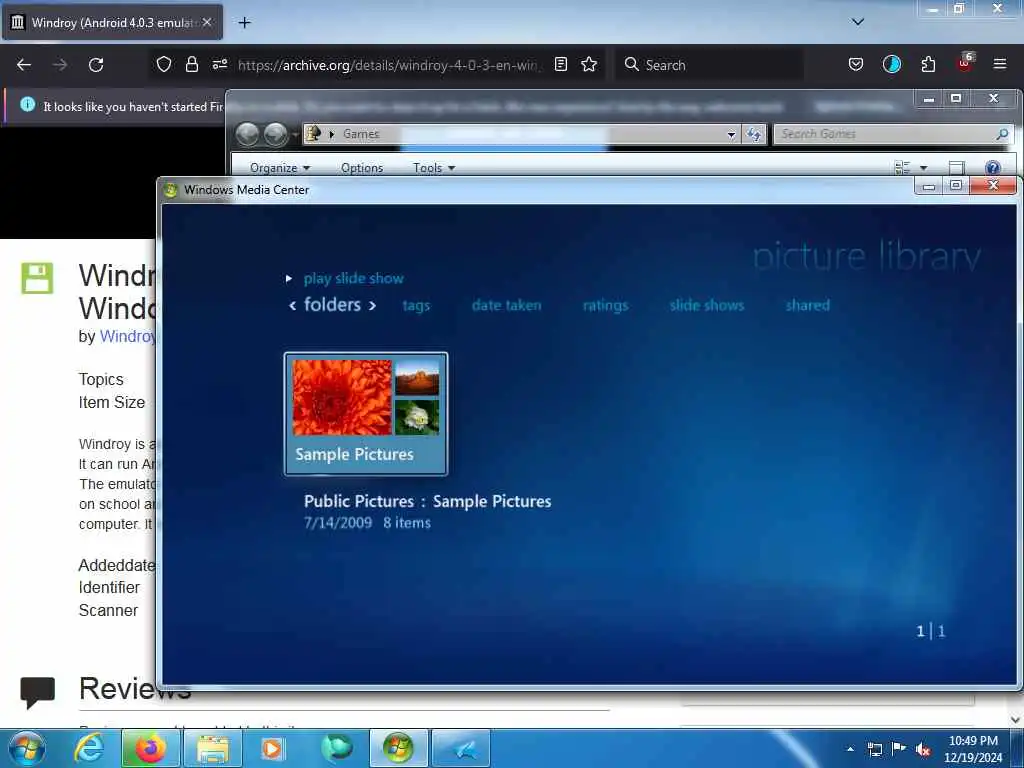The width and height of the screenshot is (1024, 768).
Task: Click the green globe taskbar icon
Action: [x=336, y=748]
